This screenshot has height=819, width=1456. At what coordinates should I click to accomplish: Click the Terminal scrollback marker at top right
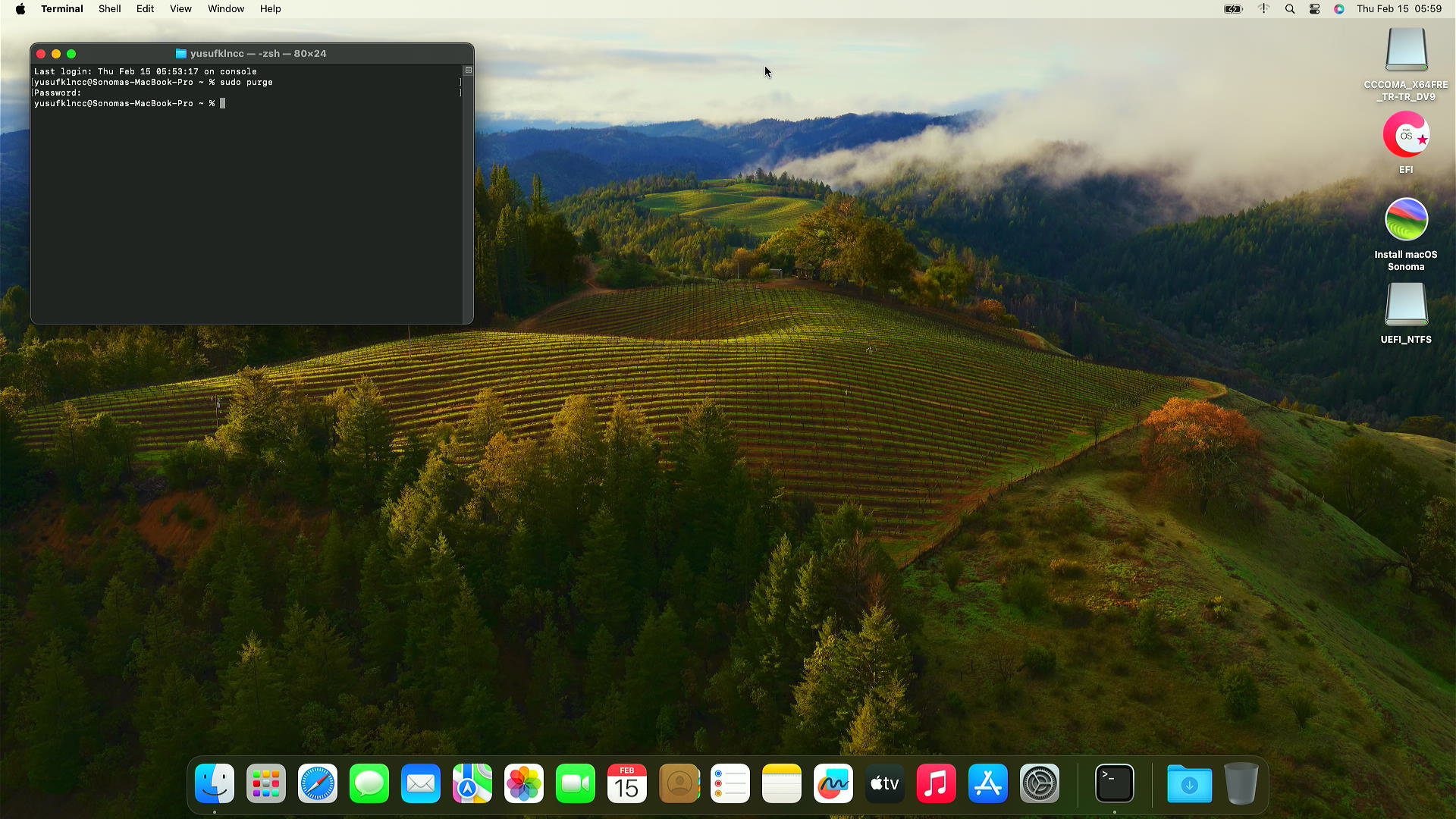click(468, 71)
